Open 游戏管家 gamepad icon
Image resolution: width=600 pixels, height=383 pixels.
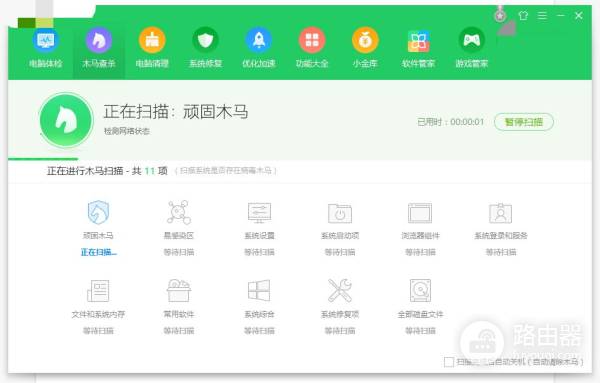(471, 40)
